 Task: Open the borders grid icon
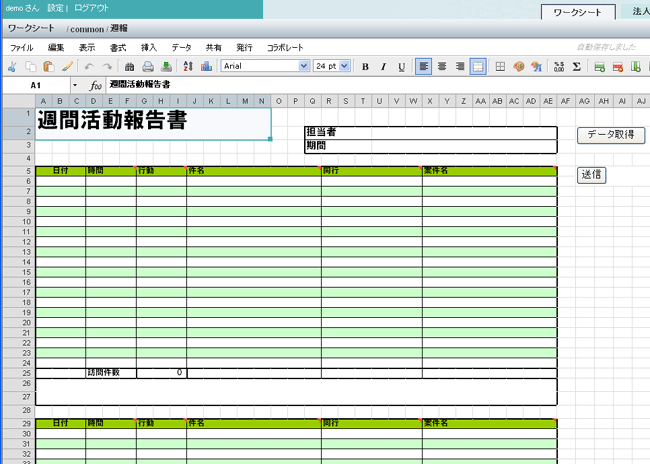[500, 67]
